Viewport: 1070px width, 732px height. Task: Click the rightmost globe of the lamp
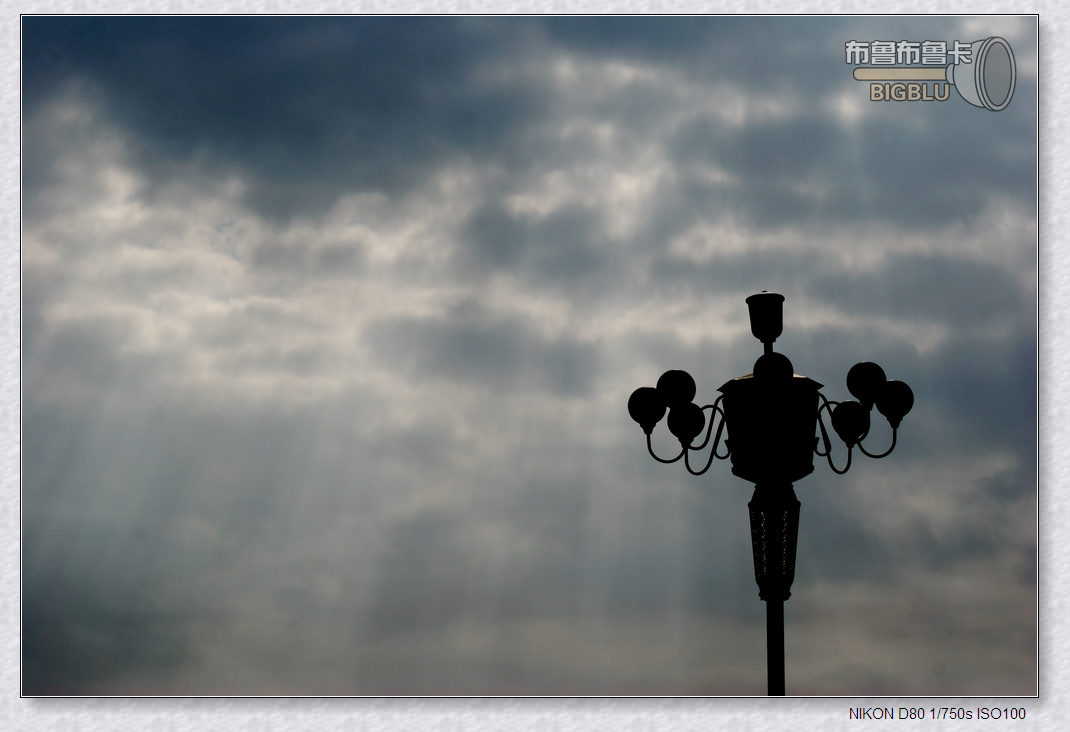pos(894,399)
